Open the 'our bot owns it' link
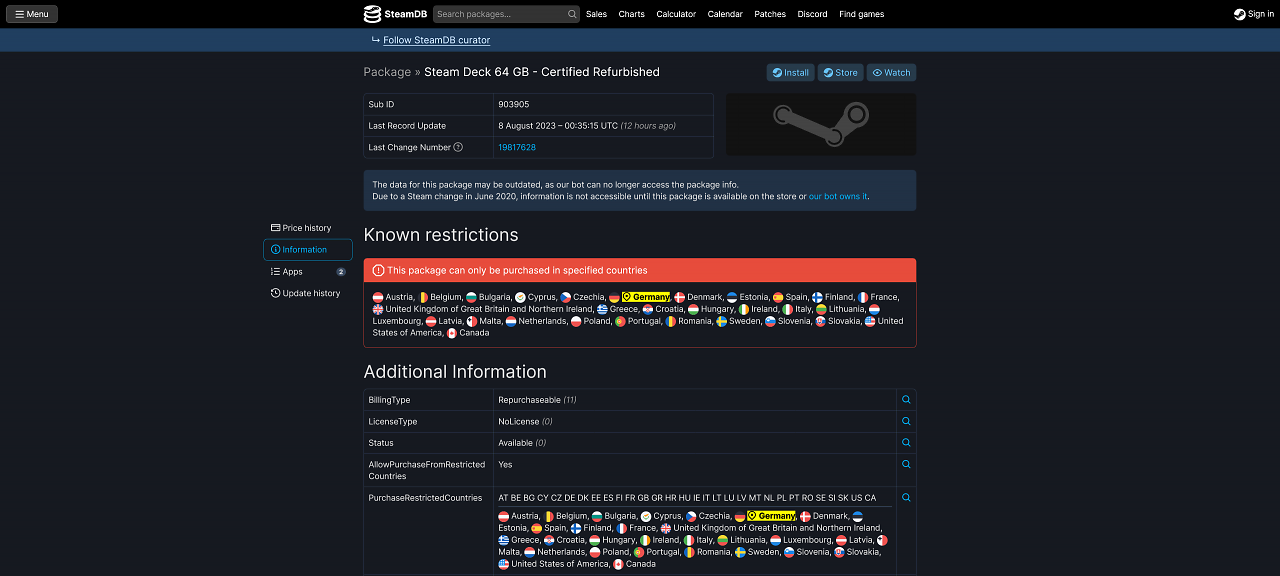Image resolution: width=1280 pixels, height=576 pixels. (x=838, y=196)
